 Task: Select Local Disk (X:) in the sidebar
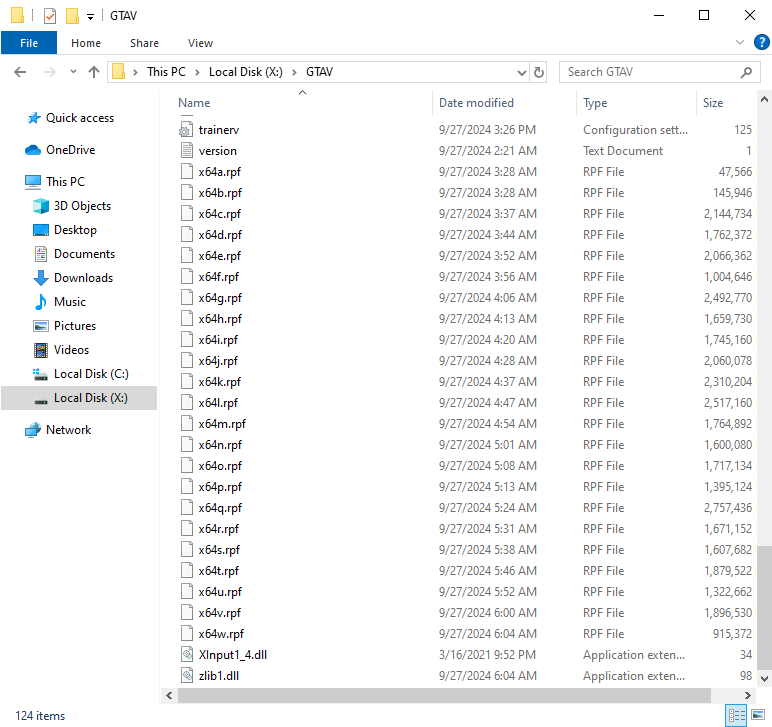coord(90,398)
